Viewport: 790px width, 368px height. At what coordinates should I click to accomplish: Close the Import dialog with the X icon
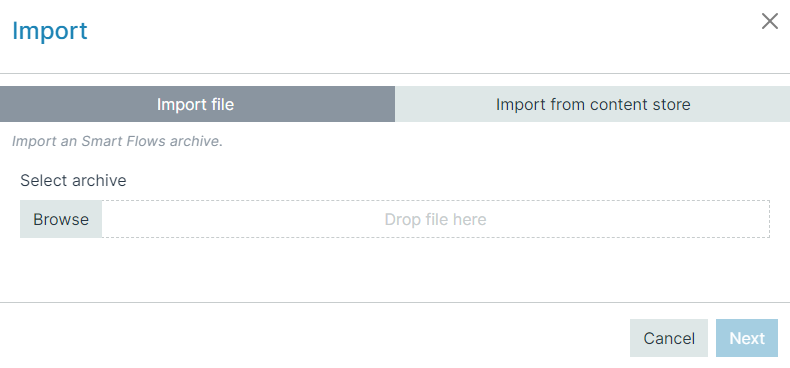pos(769,21)
